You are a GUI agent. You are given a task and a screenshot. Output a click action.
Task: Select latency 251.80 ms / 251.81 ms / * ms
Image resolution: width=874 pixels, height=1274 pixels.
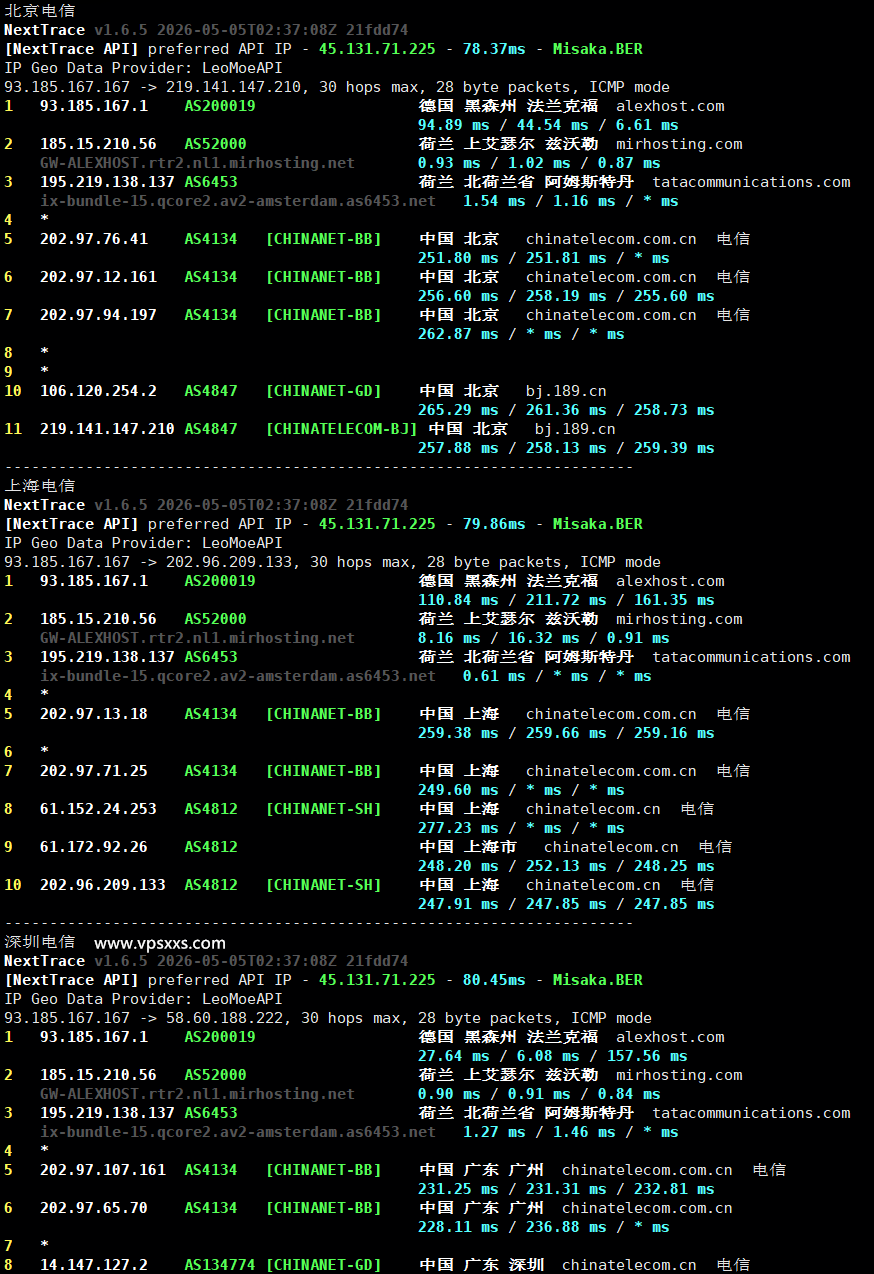[544, 258]
